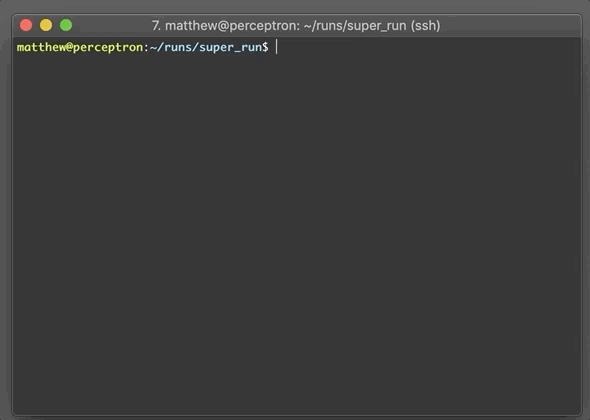
Task: Click the command line cursor after the prompt
Action: click(277, 47)
